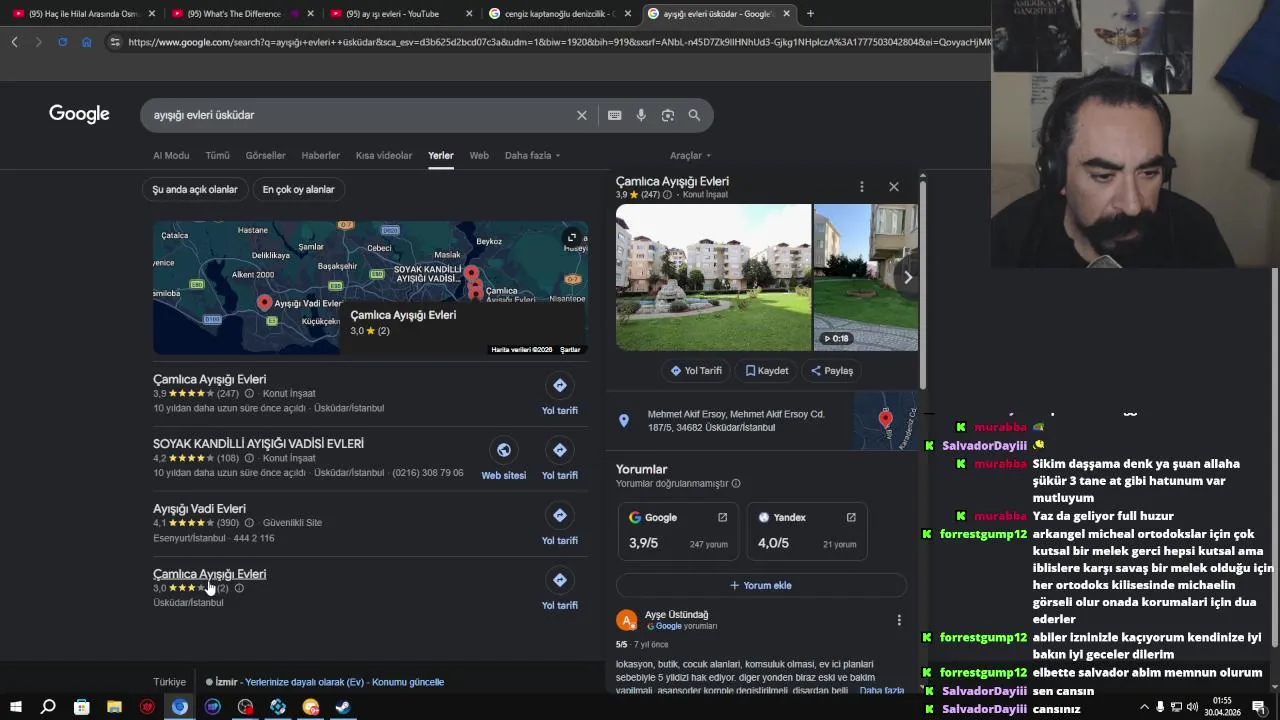1280x720 pixels.
Task: Close the Çamlıca Ayışığı Evleri panel
Action: [x=894, y=187]
